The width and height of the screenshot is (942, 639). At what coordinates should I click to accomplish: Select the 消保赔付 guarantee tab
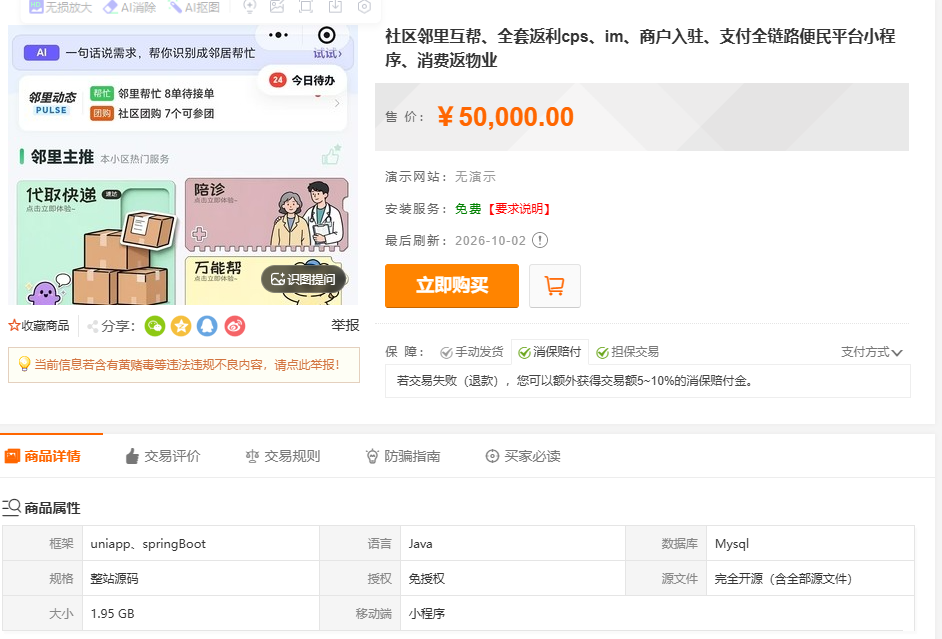[550, 352]
